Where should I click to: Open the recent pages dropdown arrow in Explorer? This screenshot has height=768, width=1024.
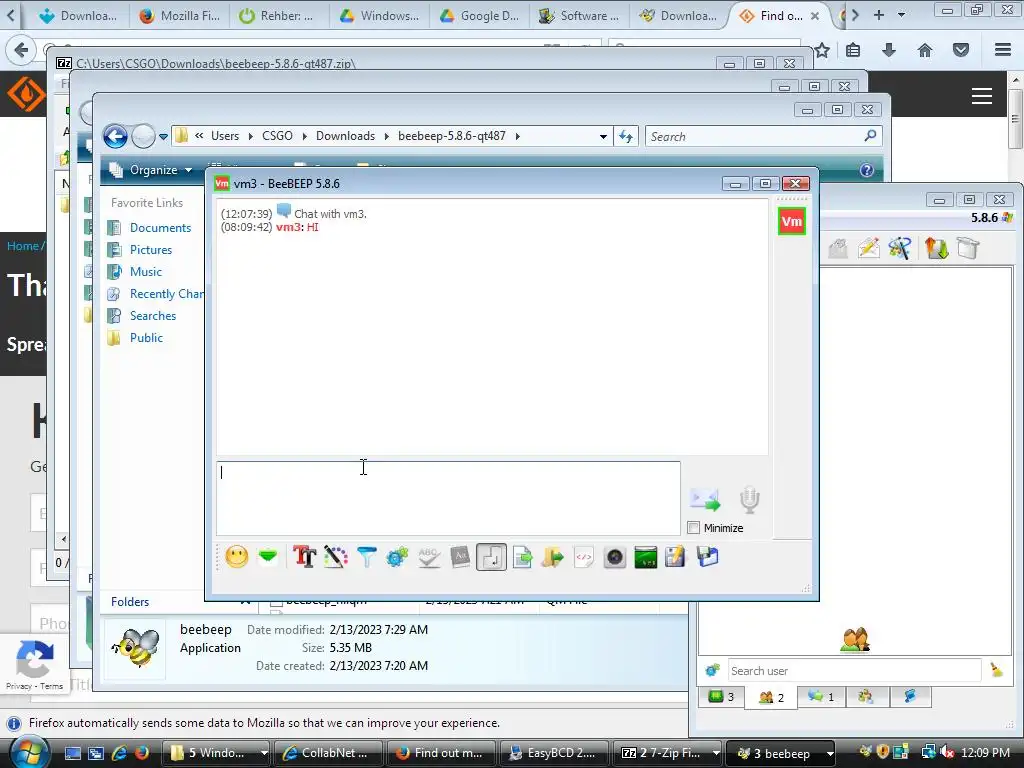[163, 136]
